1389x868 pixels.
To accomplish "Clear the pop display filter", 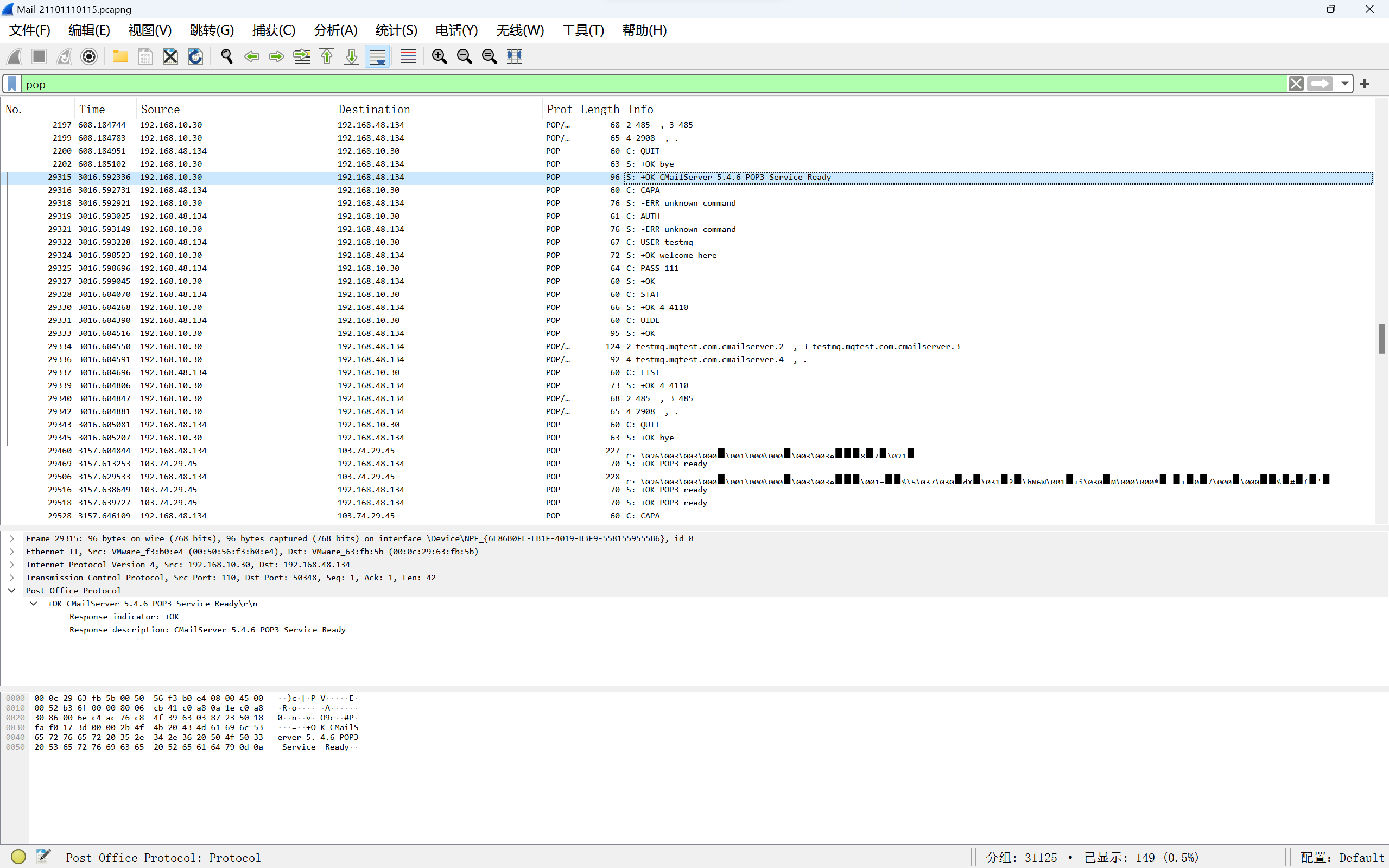I will click(1296, 84).
